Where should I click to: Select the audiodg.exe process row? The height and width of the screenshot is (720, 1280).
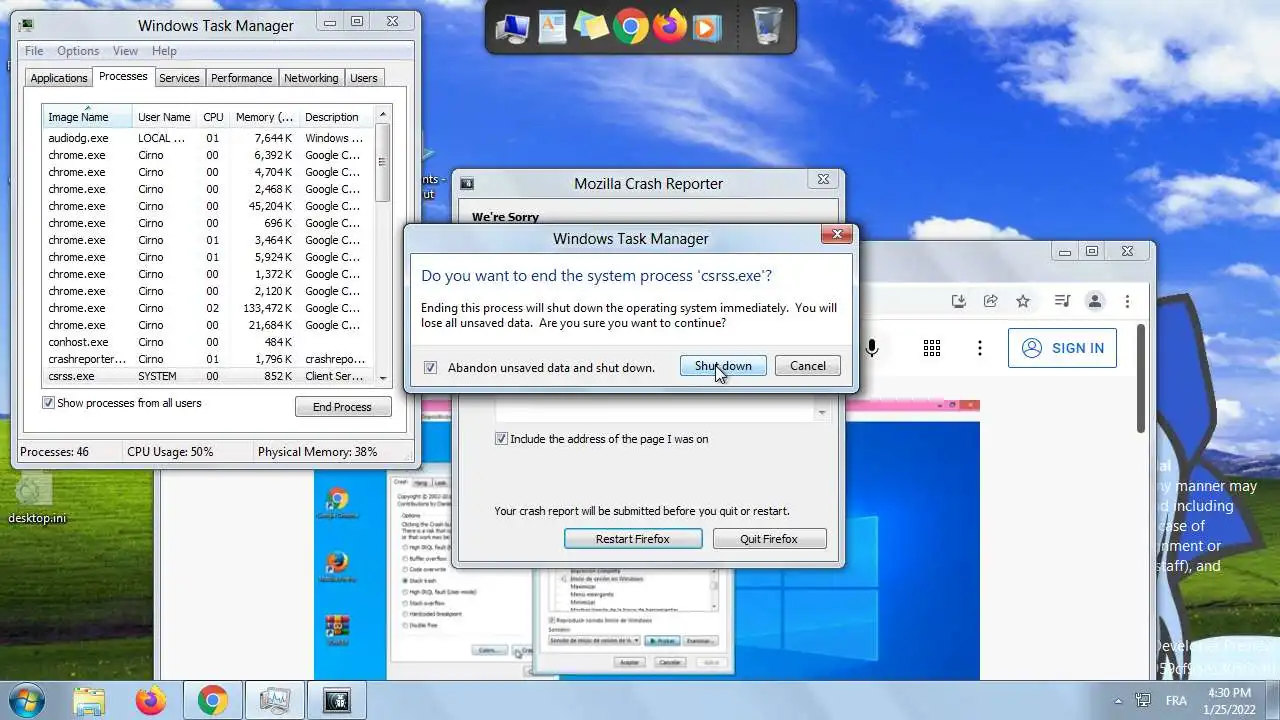tap(208, 138)
